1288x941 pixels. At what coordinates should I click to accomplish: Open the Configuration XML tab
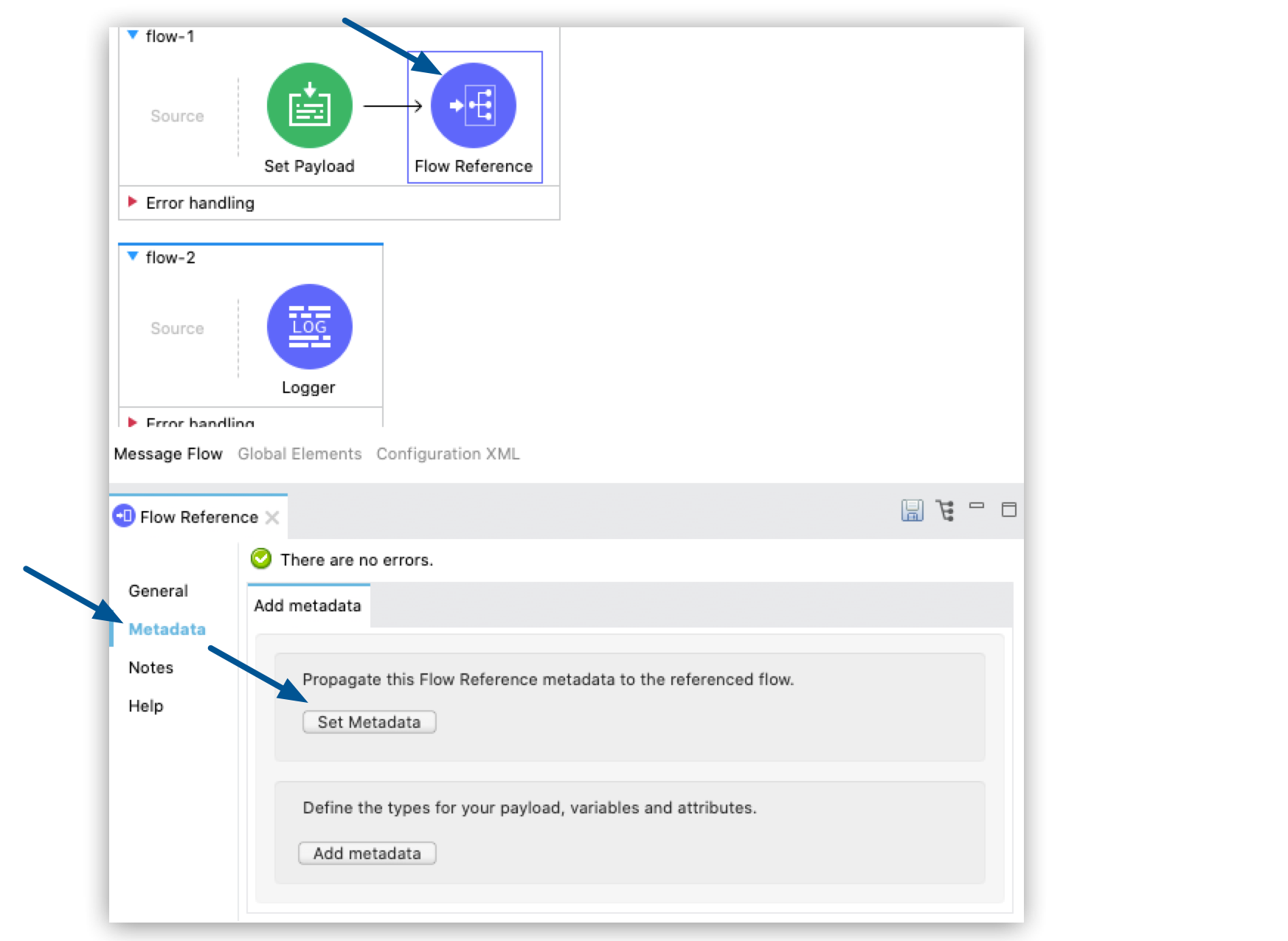(x=448, y=453)
